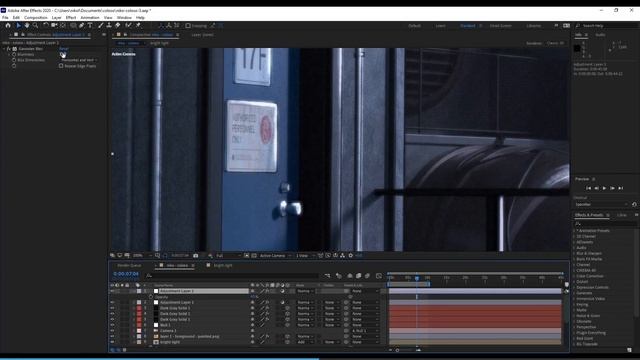The width and height of the screenshot is (640, 360).
Task: Hide the Camera 1 layer
Action: (112, 331)
